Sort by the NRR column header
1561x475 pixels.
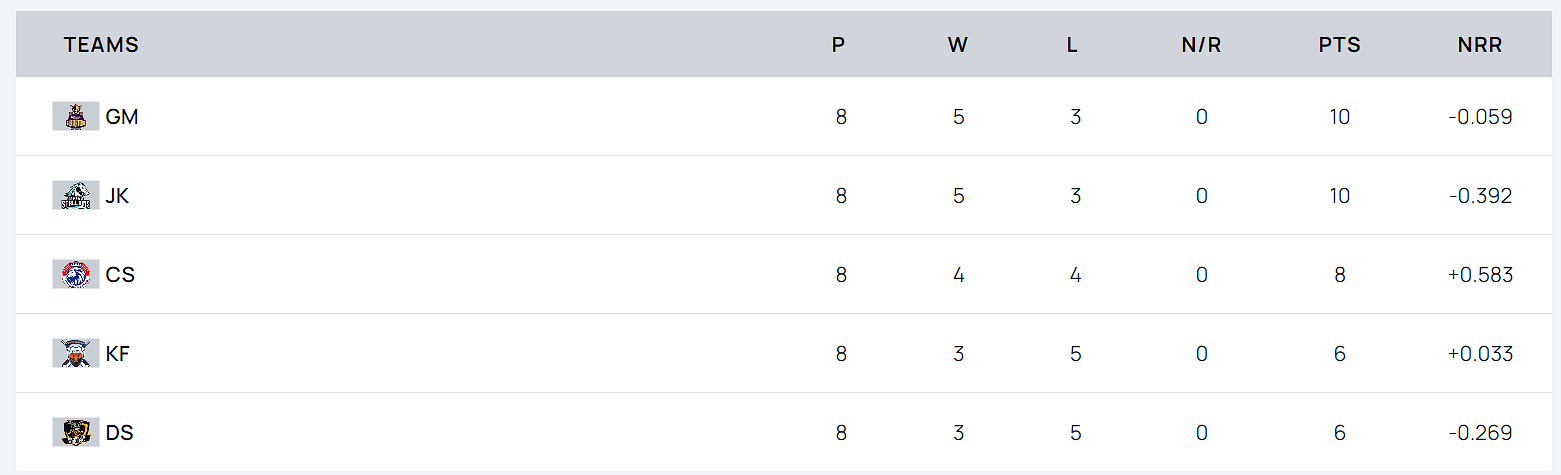tap(1480, 45)
